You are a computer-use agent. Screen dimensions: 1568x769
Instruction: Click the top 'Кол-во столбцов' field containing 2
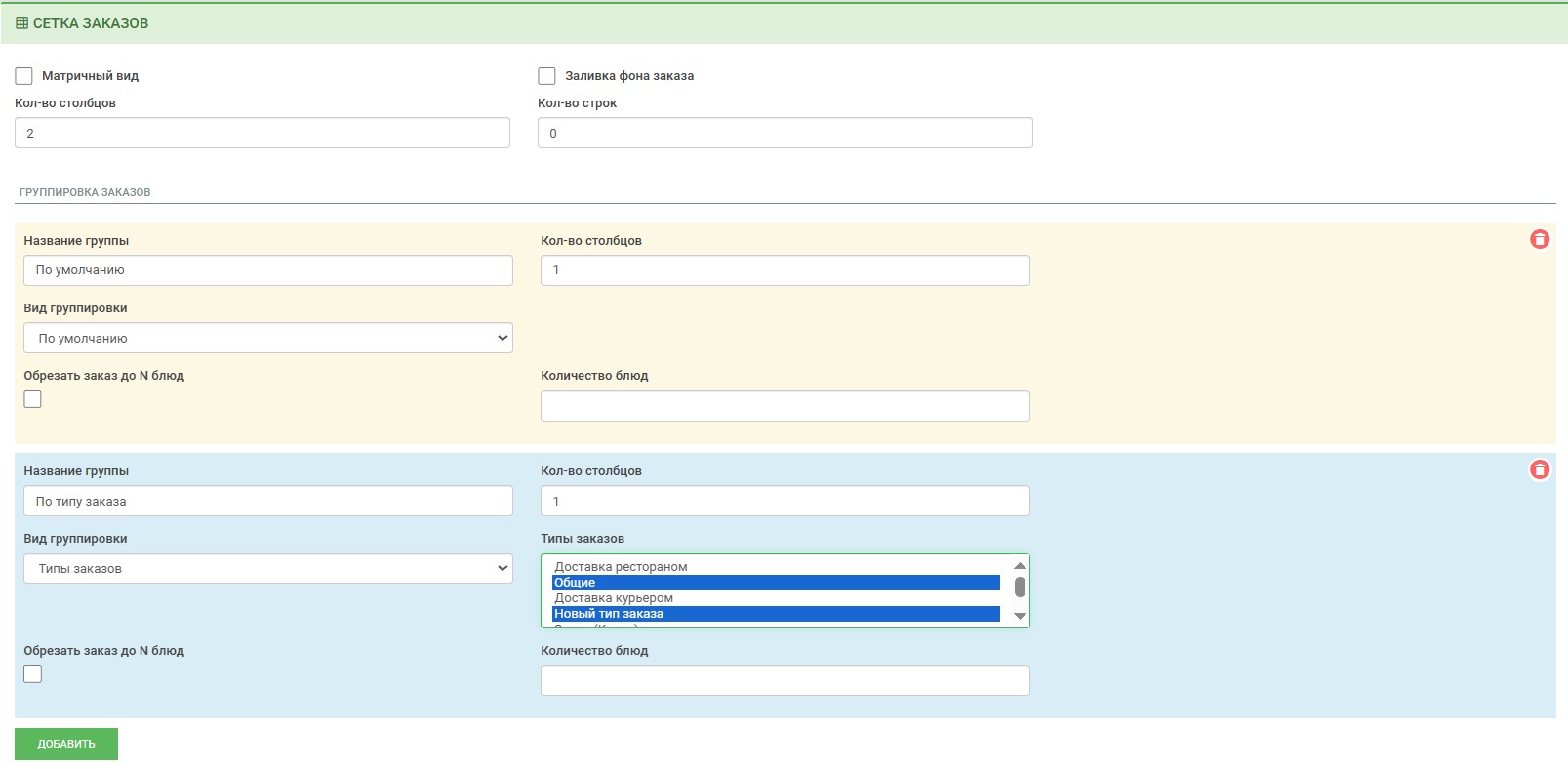point(261,134)
